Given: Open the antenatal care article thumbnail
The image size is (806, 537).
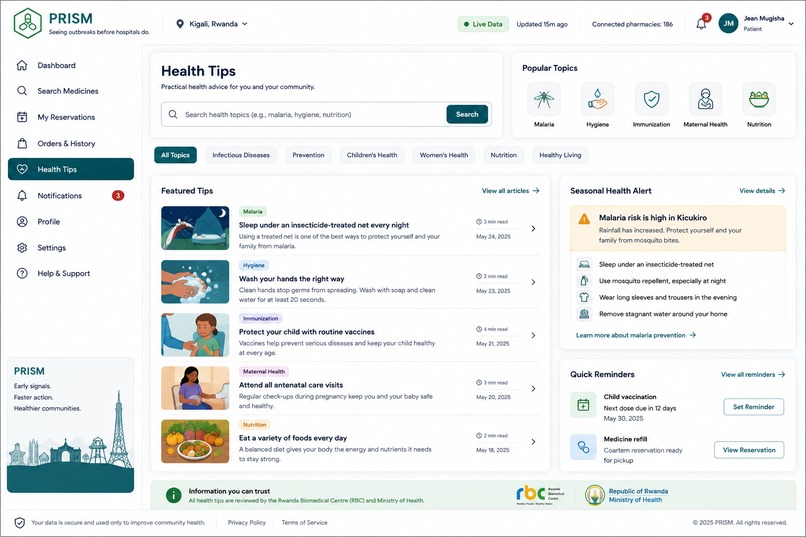Looking at the screenshot, I should [195, 388].
